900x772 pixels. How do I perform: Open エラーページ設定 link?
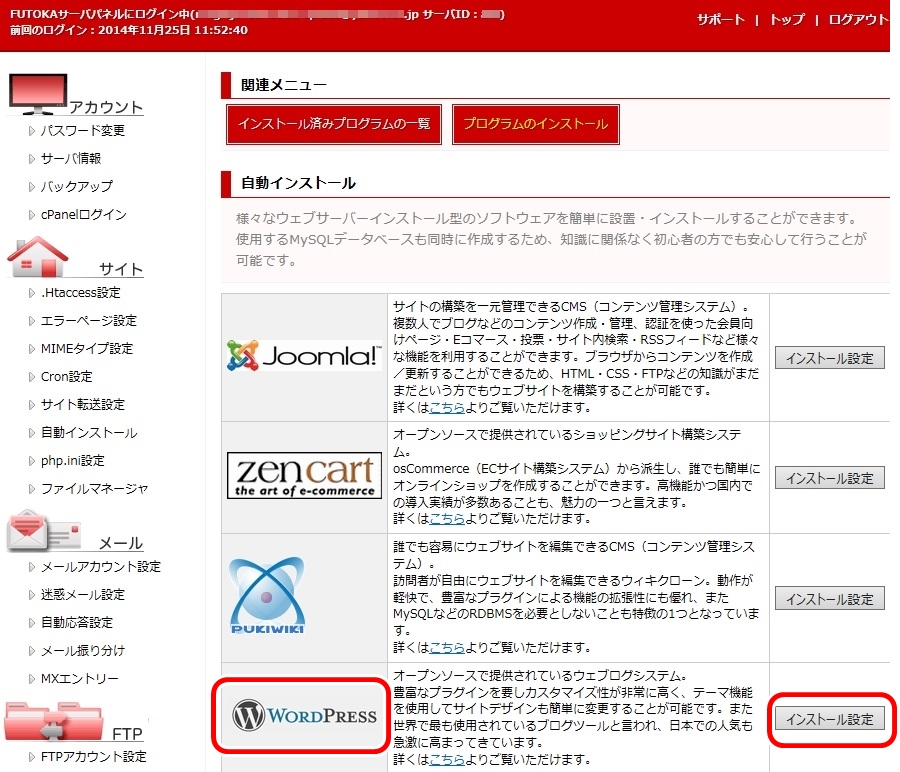coord(88,321)
